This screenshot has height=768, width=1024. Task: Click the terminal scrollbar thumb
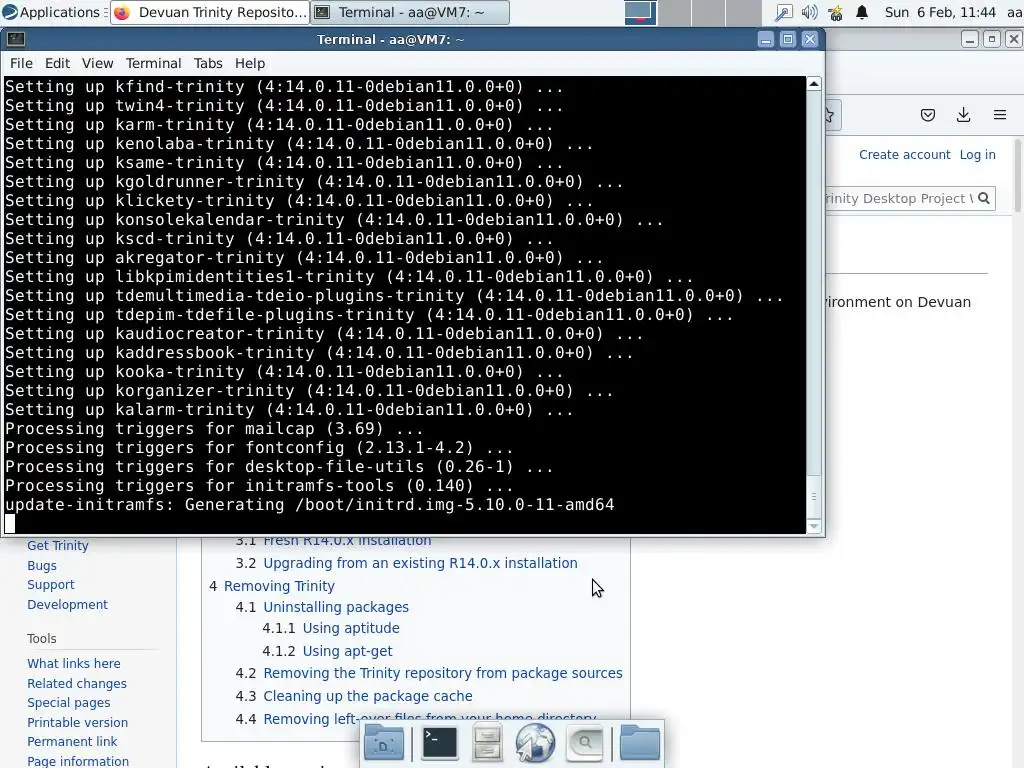click(x=814, y=496)
